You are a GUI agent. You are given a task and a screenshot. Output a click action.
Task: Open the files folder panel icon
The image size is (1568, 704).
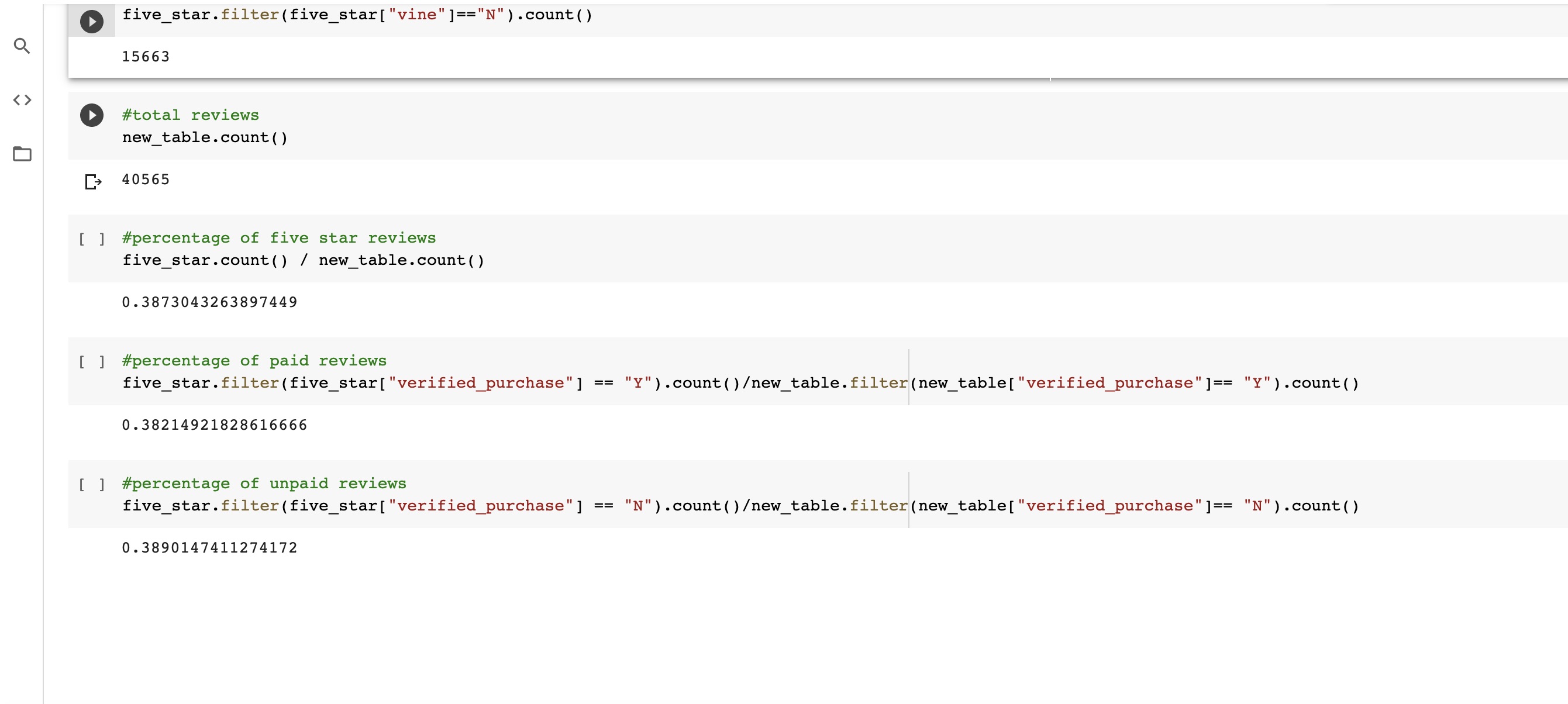22,153
